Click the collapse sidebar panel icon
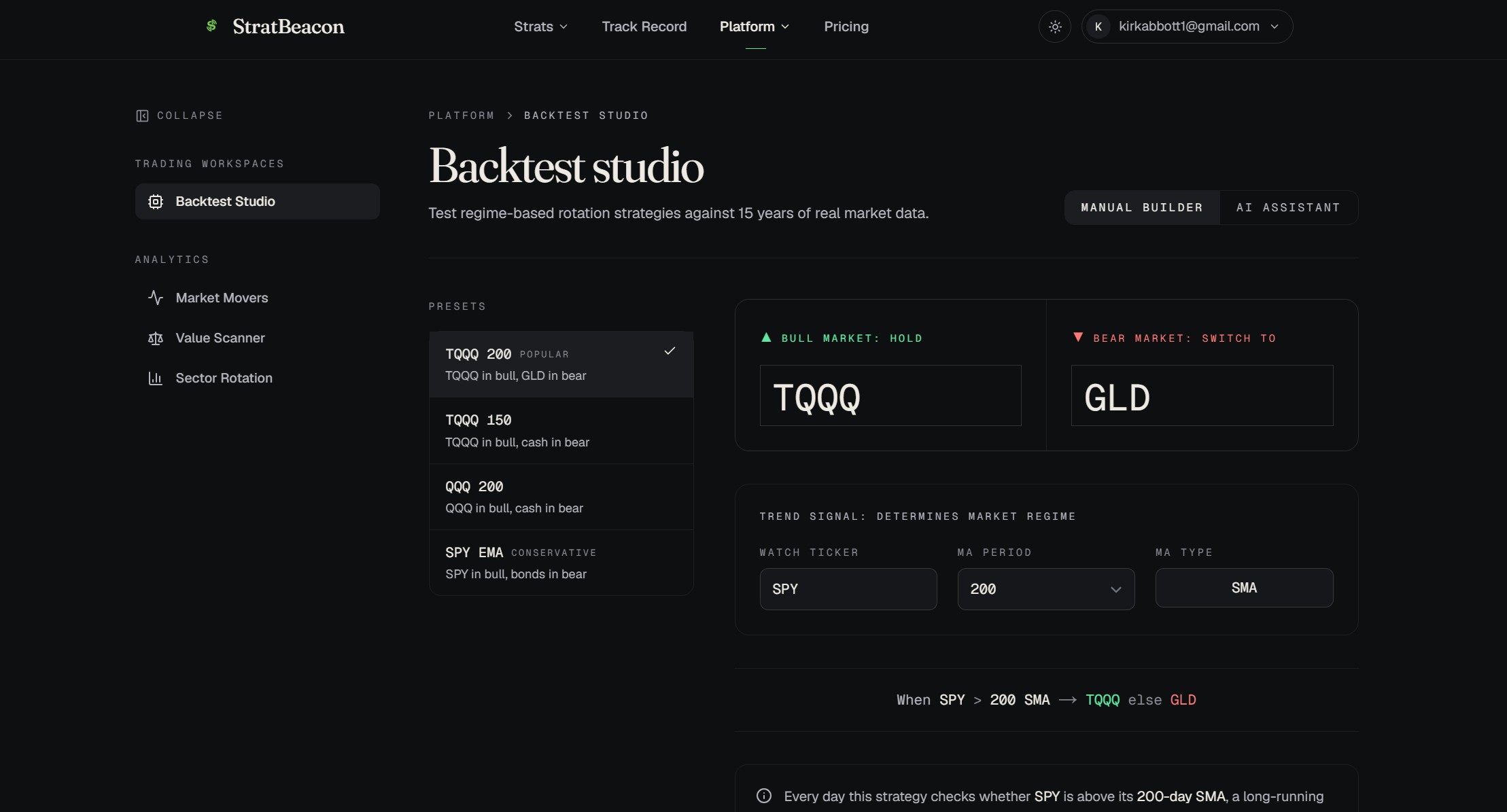The height and width of the screenshot is (812, 1507). 142,116
